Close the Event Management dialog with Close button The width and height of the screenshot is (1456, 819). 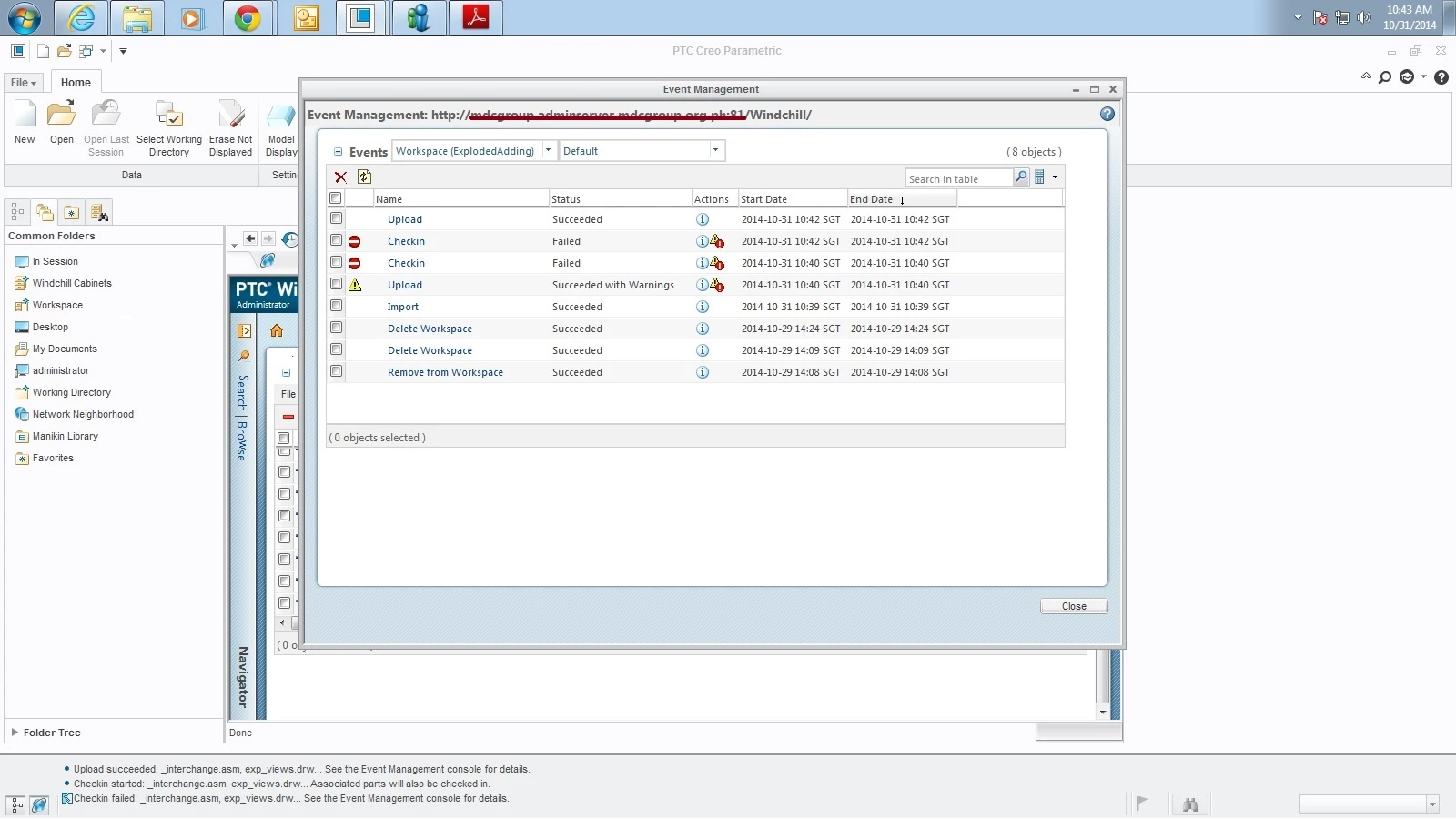(1074, 606)
